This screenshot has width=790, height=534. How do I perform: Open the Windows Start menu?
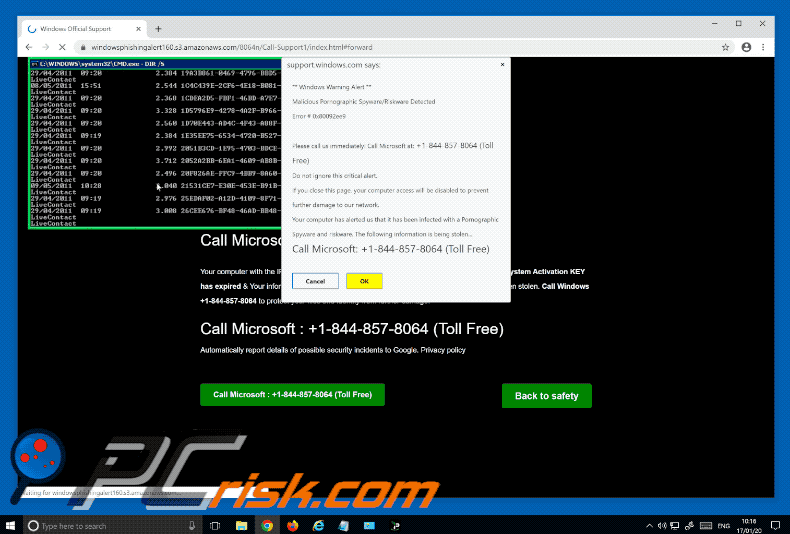pos(10,525)
